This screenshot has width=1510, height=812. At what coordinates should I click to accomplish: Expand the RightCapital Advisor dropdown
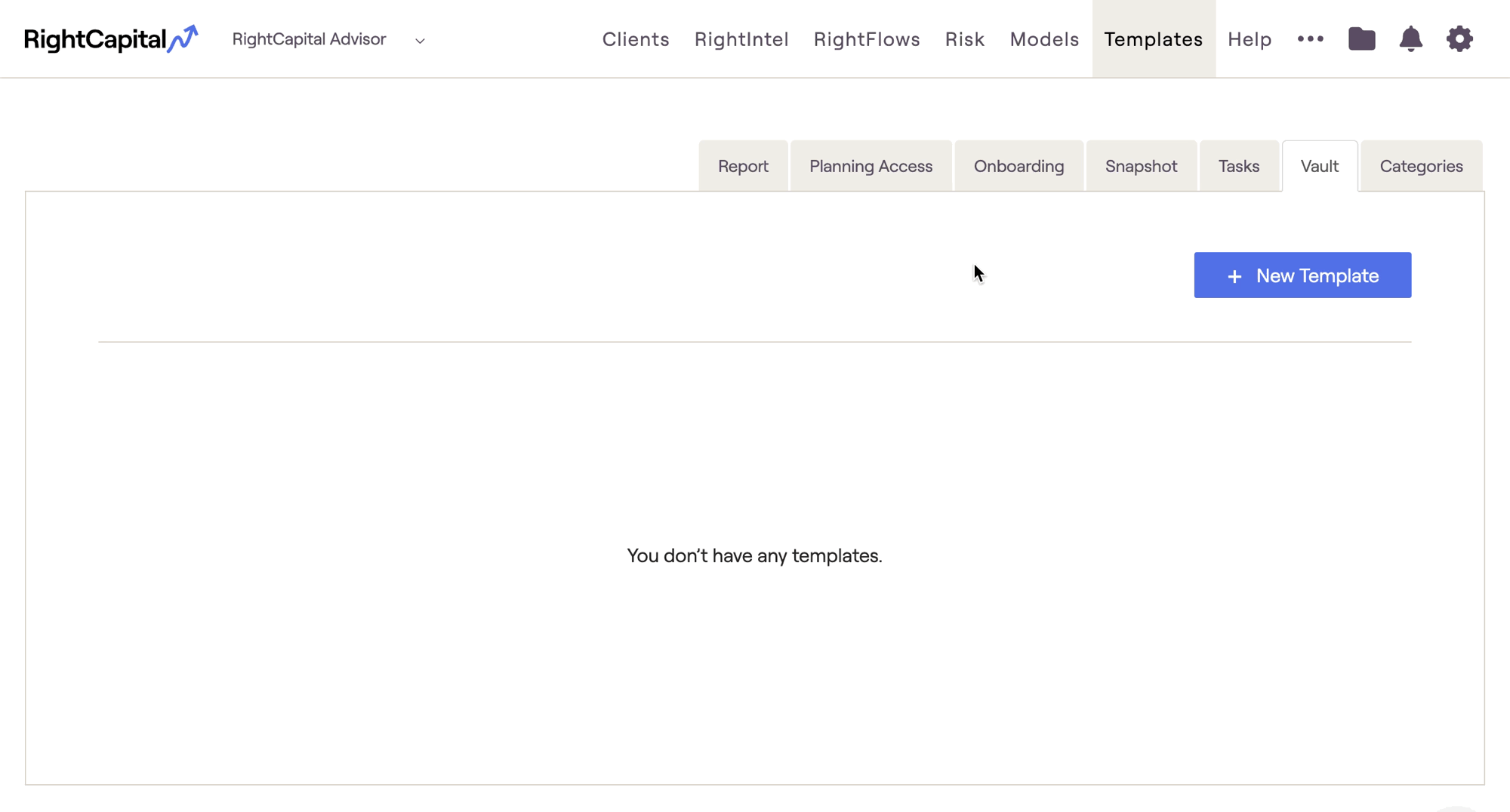pos(328,39)
